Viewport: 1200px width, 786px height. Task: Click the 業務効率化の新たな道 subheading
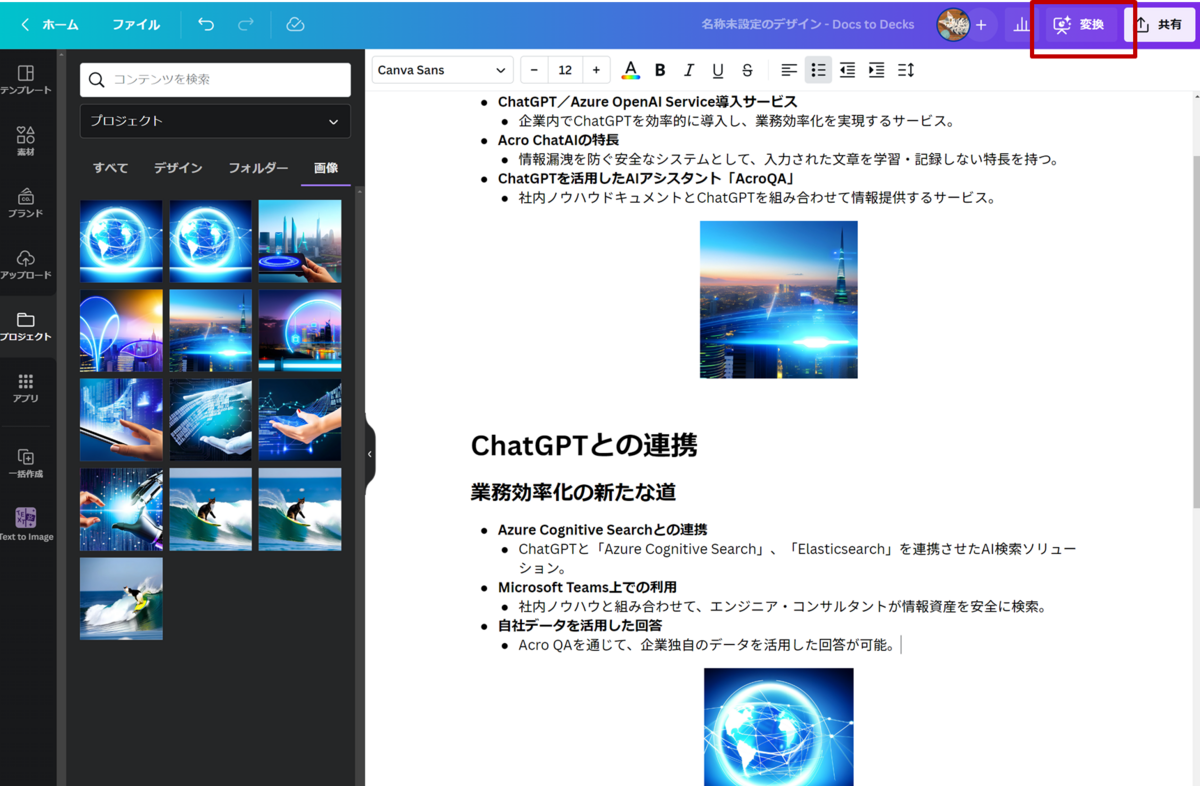click(x=573, y=492)
